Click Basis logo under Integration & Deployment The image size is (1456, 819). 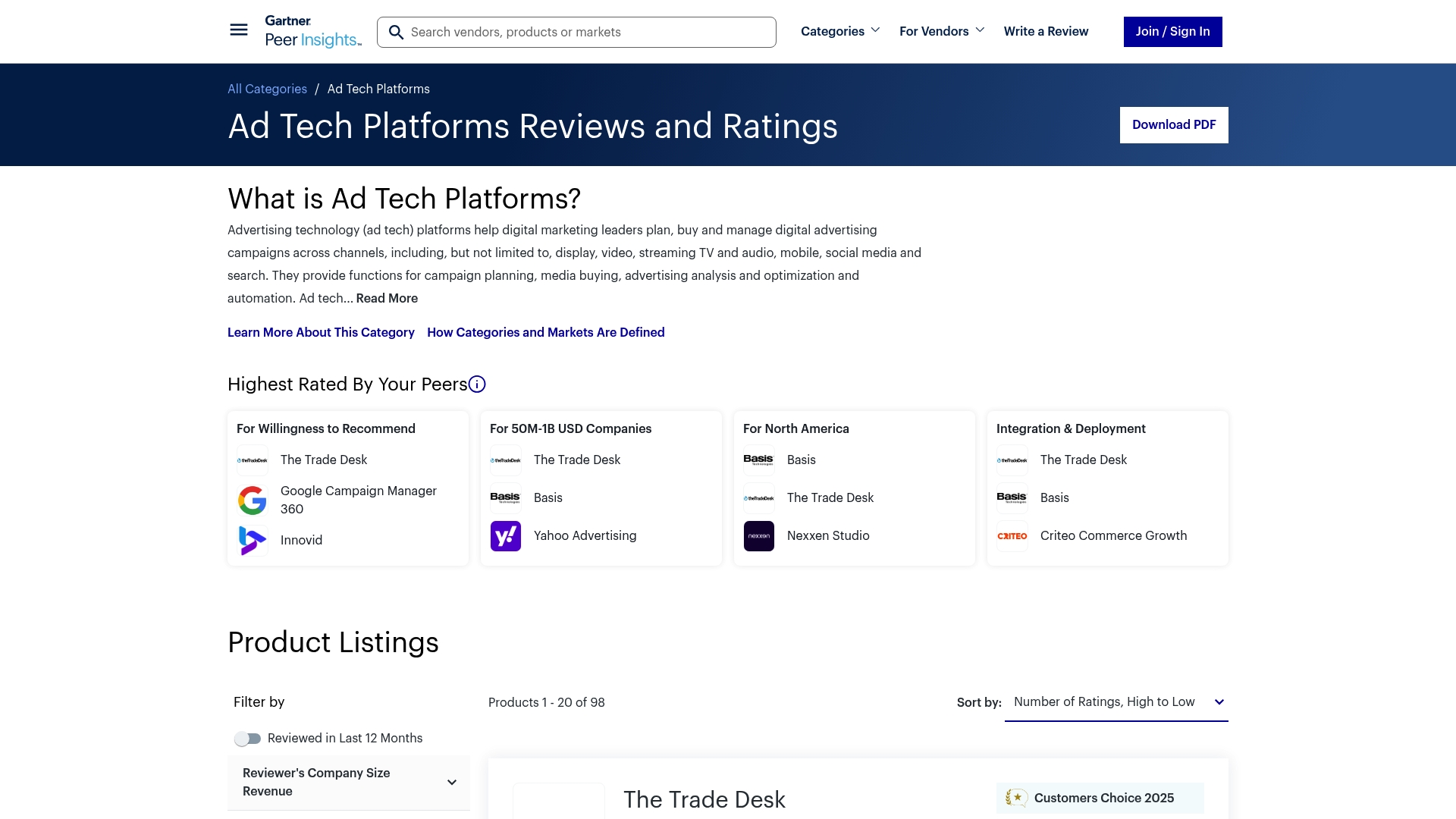coord(1012,498)
